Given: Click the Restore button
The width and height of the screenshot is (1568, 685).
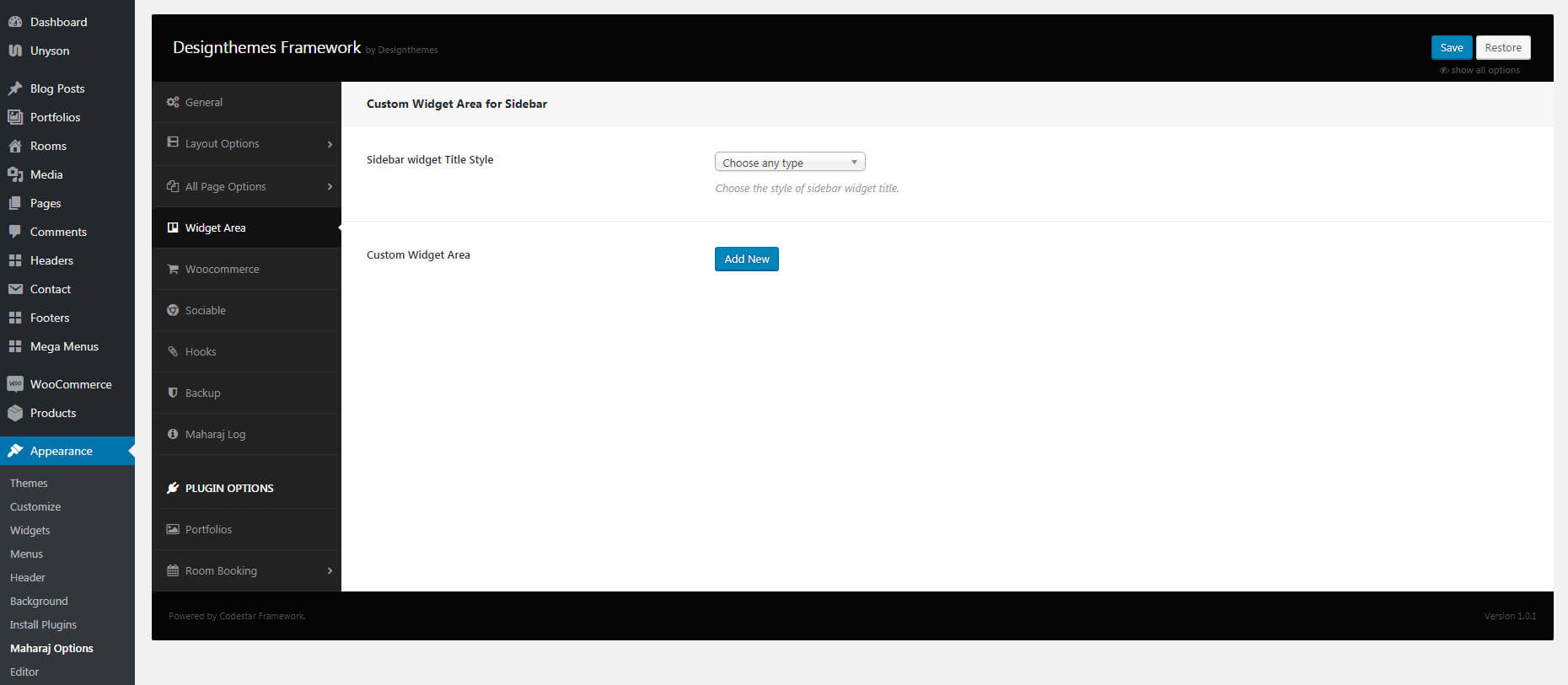Looking at the screenshot, I should (1503, 47).
